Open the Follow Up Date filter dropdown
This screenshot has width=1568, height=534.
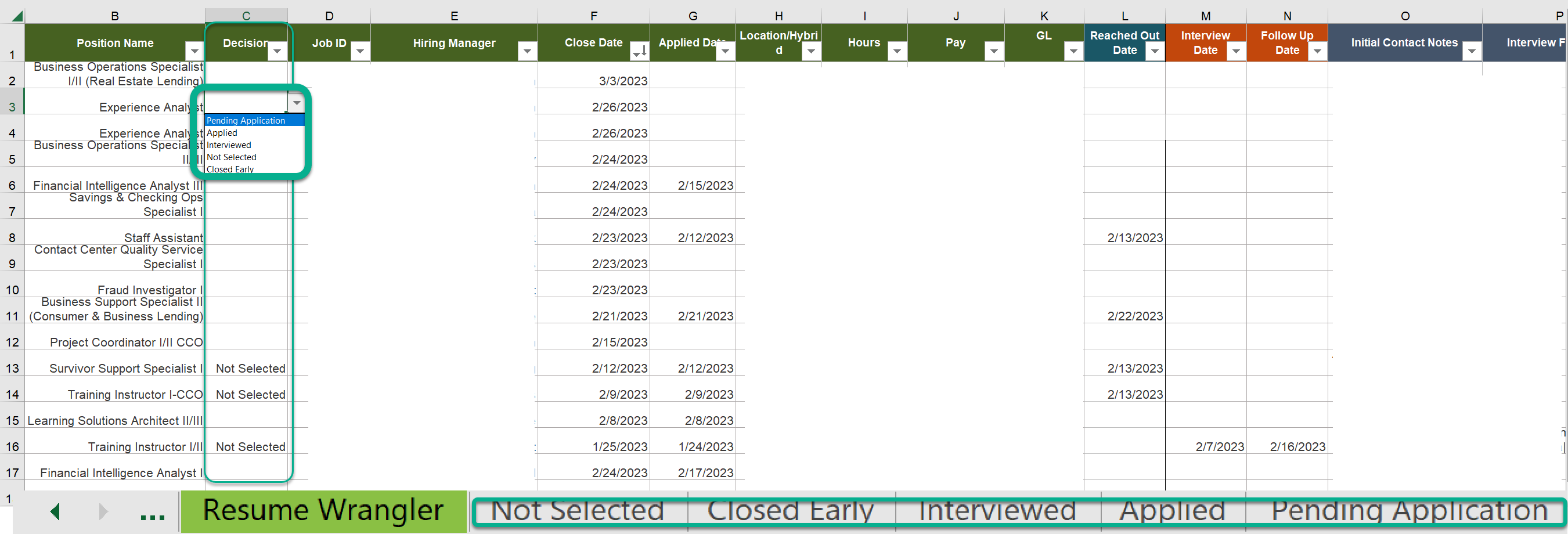(x=1317, y=51)
